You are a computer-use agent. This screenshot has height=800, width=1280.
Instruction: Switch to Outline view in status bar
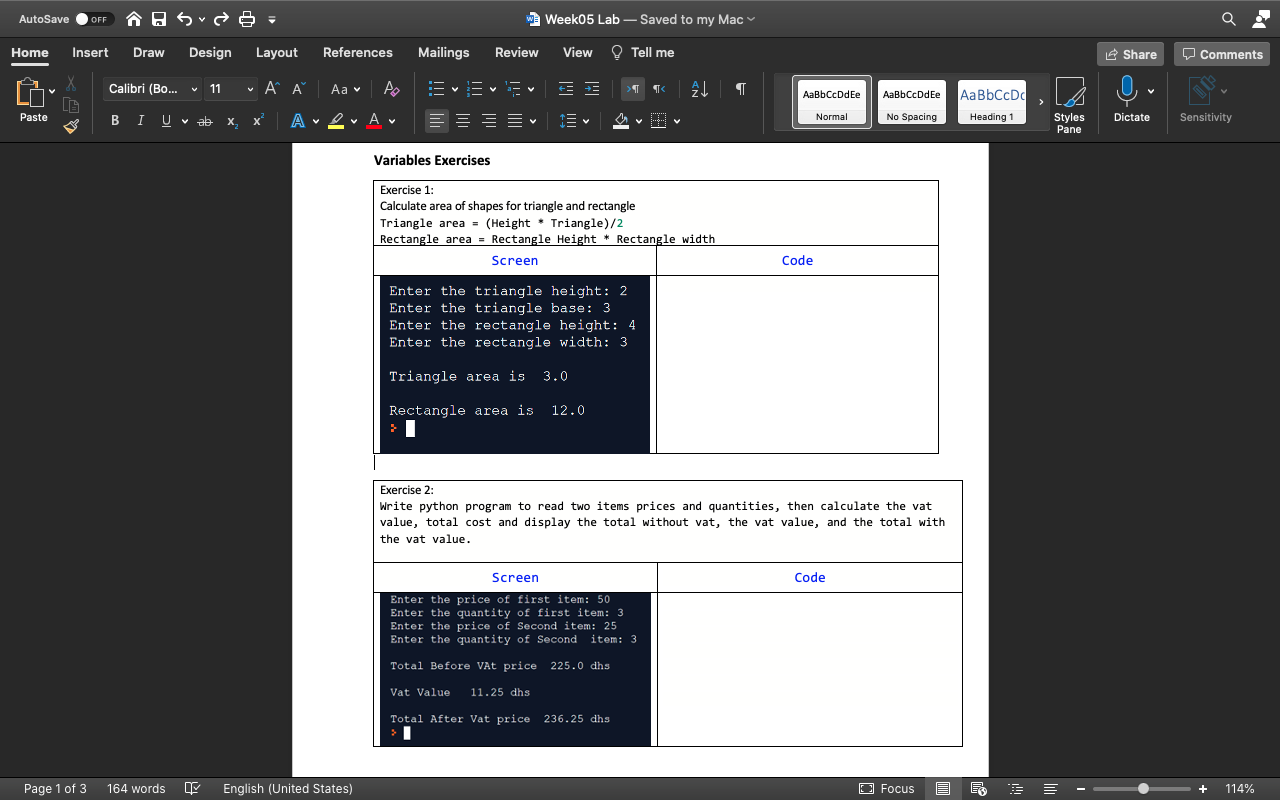click(x=1015, y=788)
